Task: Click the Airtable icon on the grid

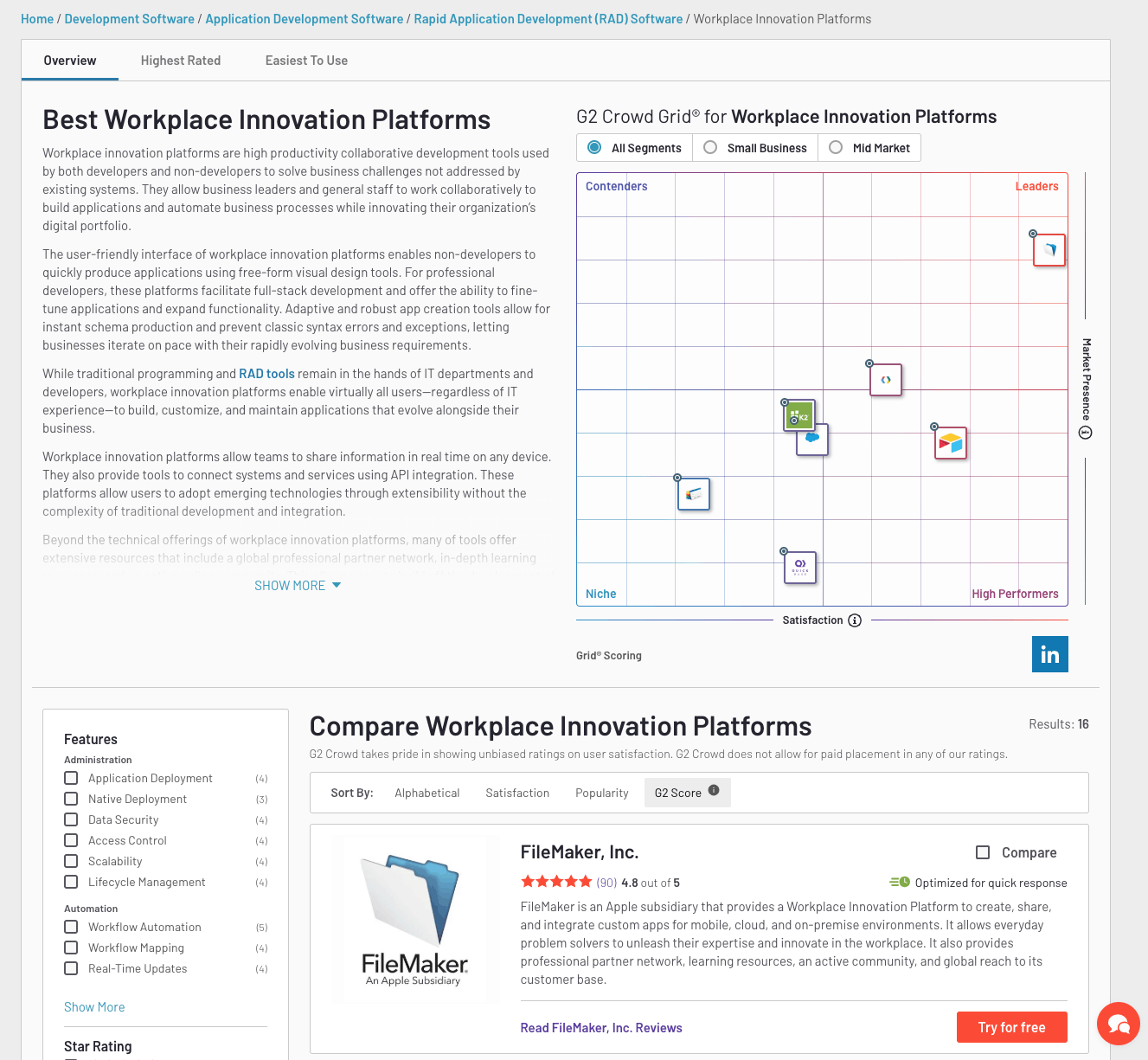Action: [951, 443]
